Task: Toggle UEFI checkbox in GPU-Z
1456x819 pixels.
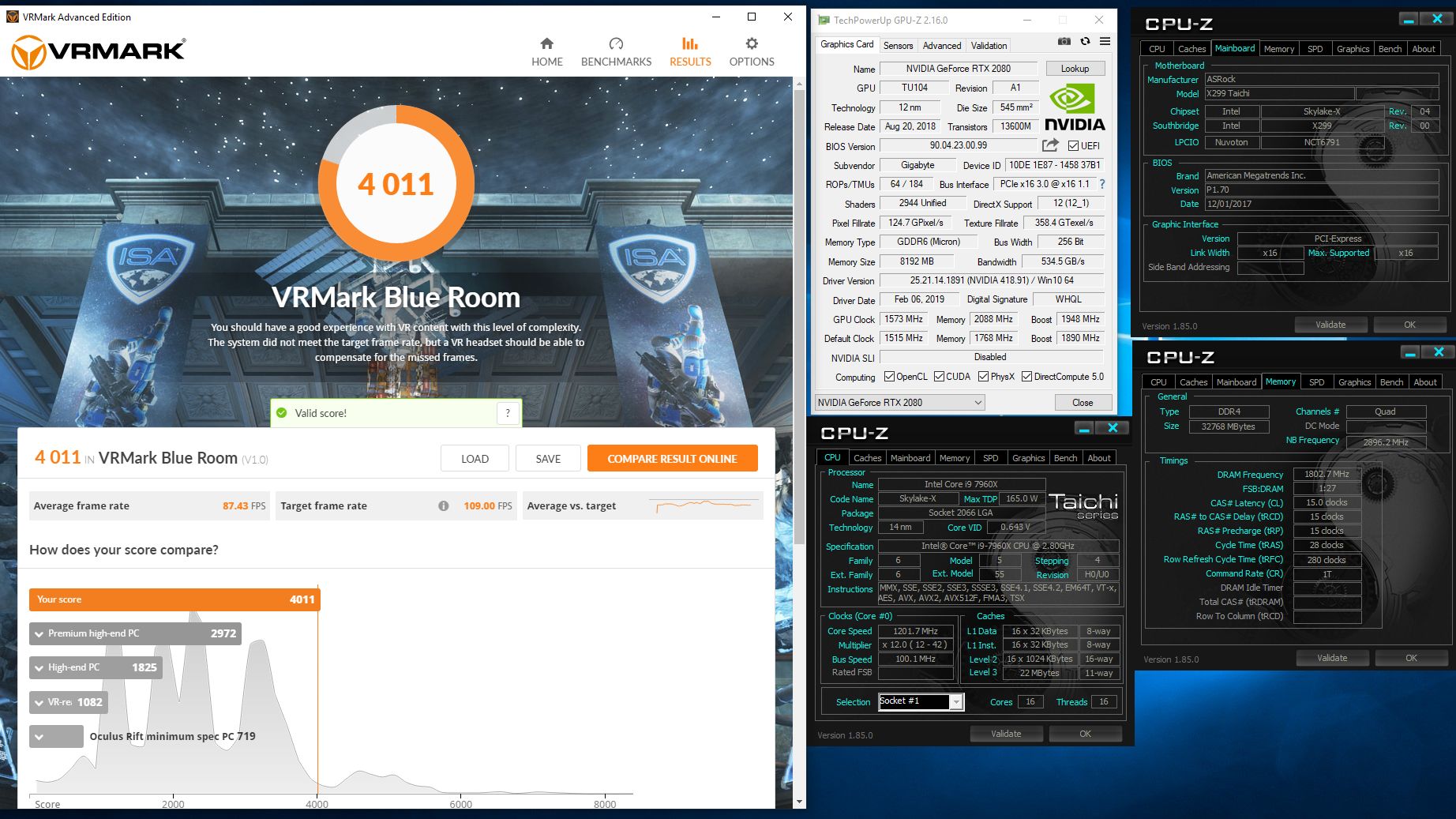Action: coord(1073,145)
